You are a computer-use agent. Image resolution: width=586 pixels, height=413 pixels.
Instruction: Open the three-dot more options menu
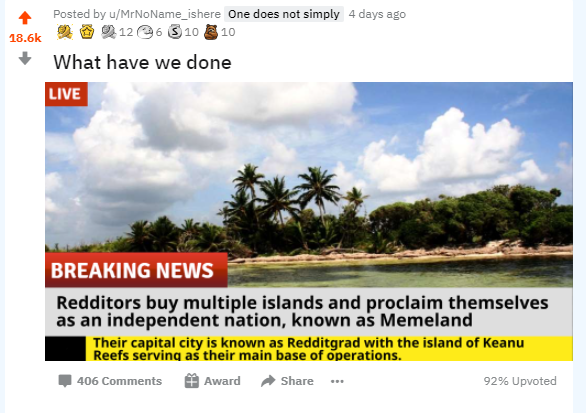point(337,381)
